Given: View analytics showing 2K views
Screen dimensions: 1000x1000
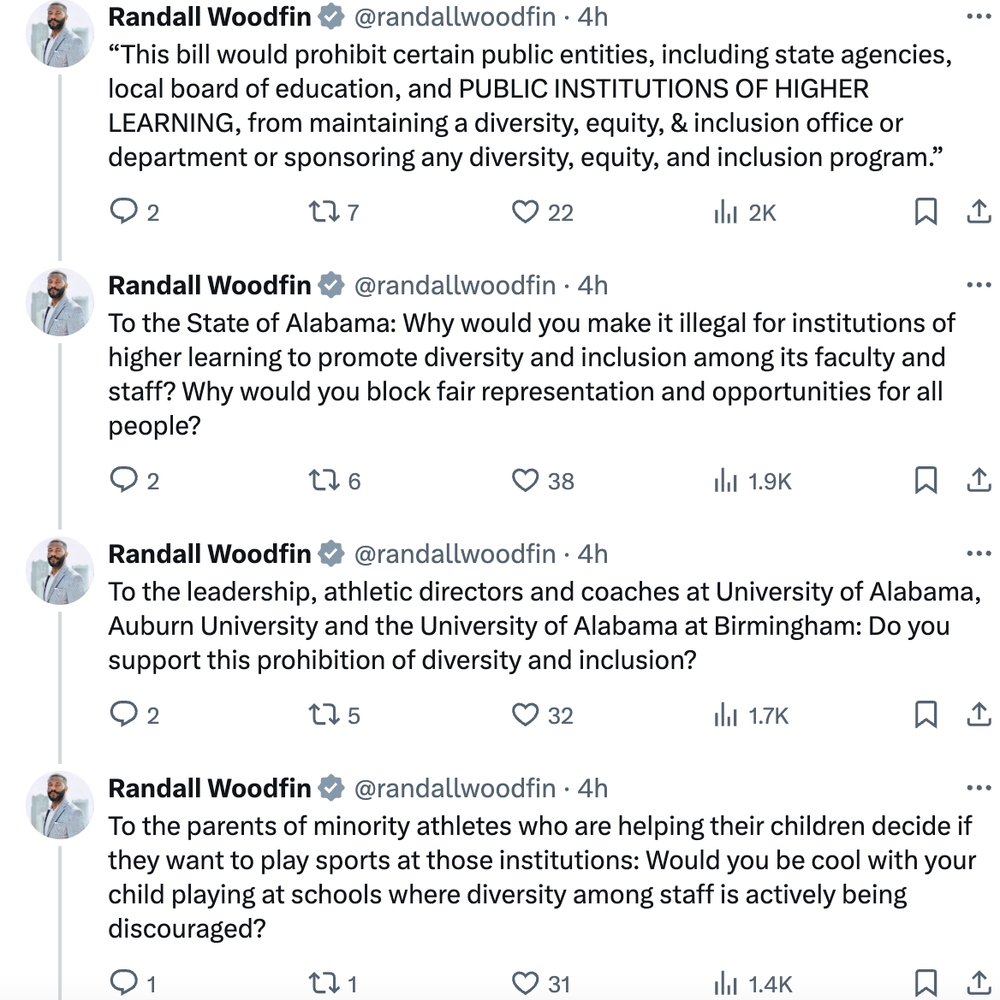Looking at the screenshot, I should pyautogui.click(x=745, y=212).
